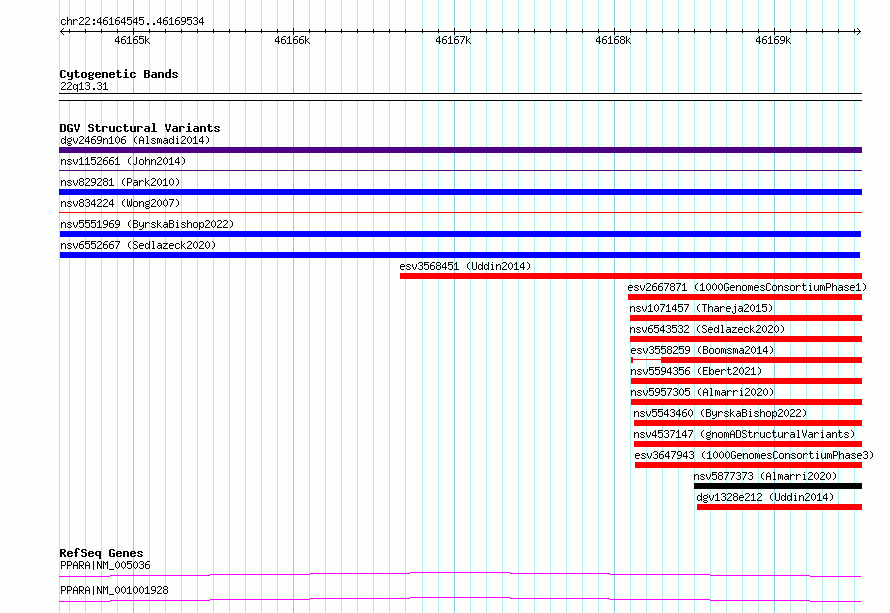
Task: Select the blue nsv6552667 variant bar
Action: click(x=460, y=255)
